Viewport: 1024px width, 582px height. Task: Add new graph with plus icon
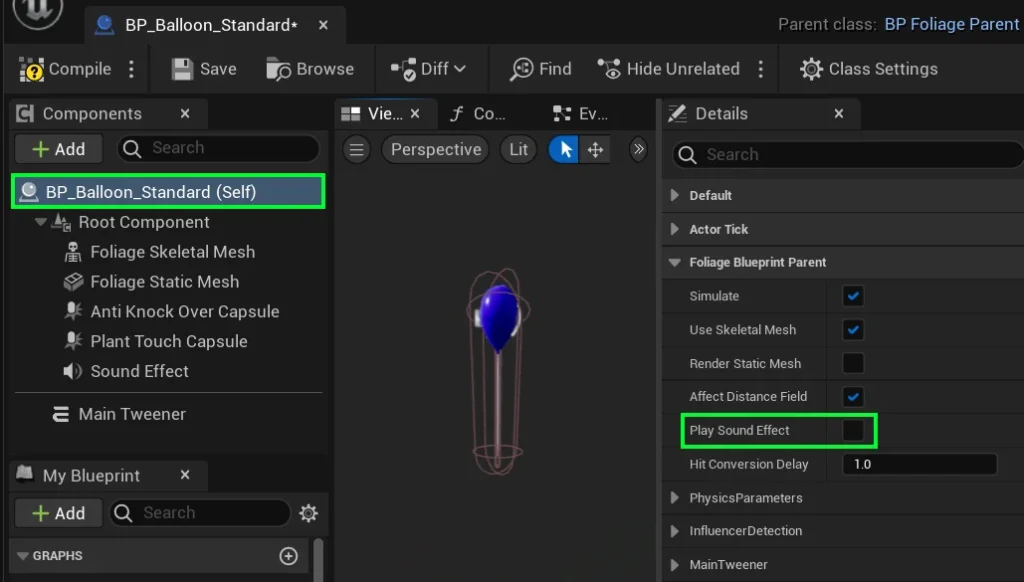coord(289,556)
